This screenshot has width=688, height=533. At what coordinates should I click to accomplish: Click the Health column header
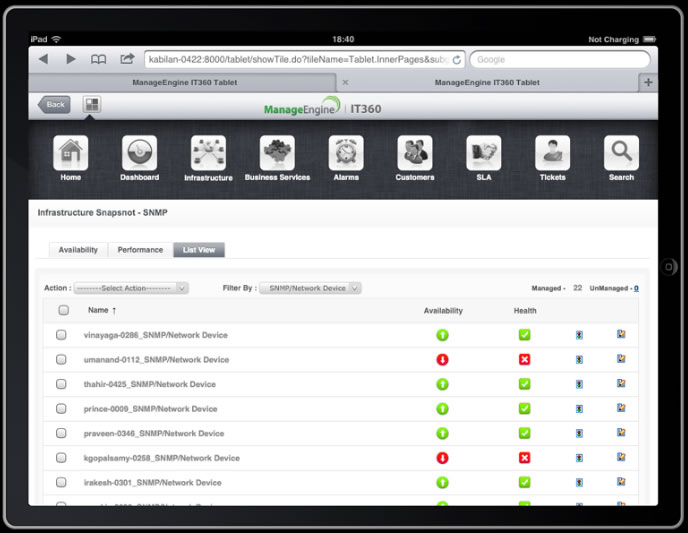coord(525,311)
